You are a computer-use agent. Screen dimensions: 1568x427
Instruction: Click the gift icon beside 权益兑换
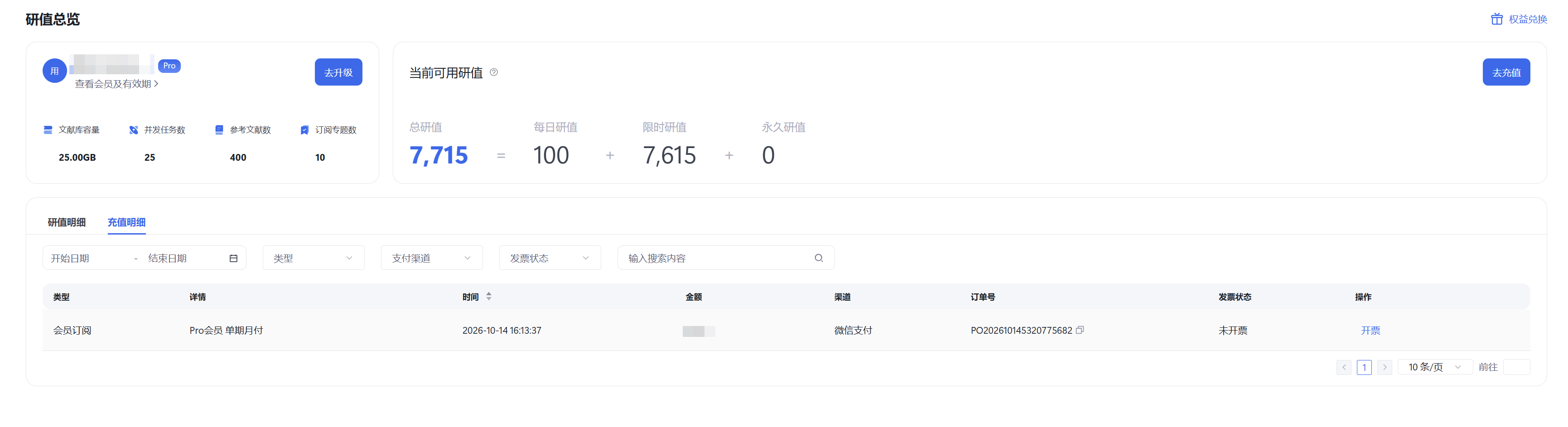tap(1497, 19)
